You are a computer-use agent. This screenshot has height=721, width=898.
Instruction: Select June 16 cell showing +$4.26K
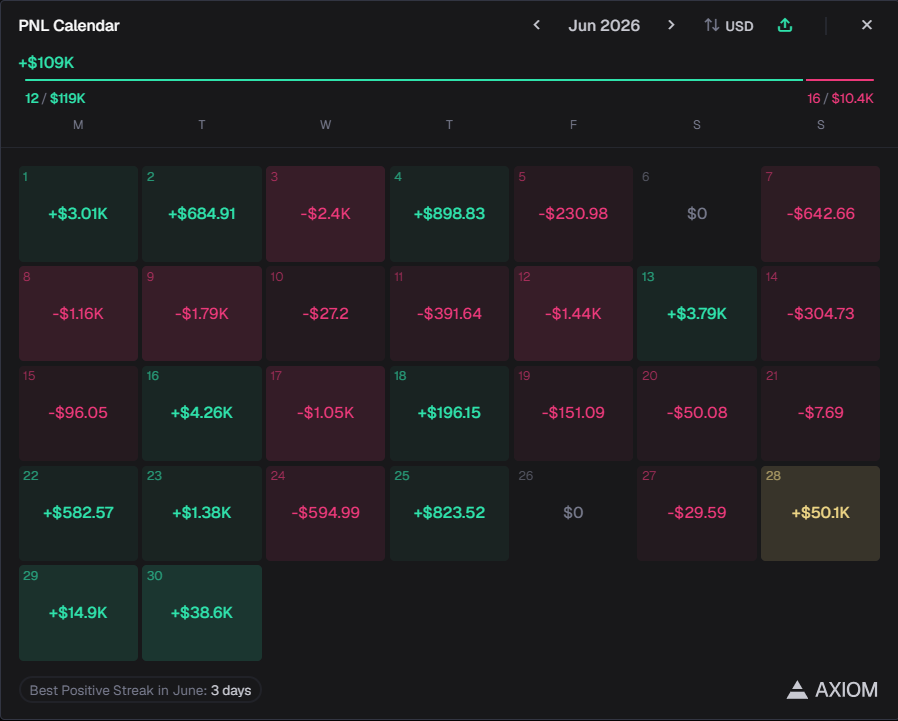point(202,413)
